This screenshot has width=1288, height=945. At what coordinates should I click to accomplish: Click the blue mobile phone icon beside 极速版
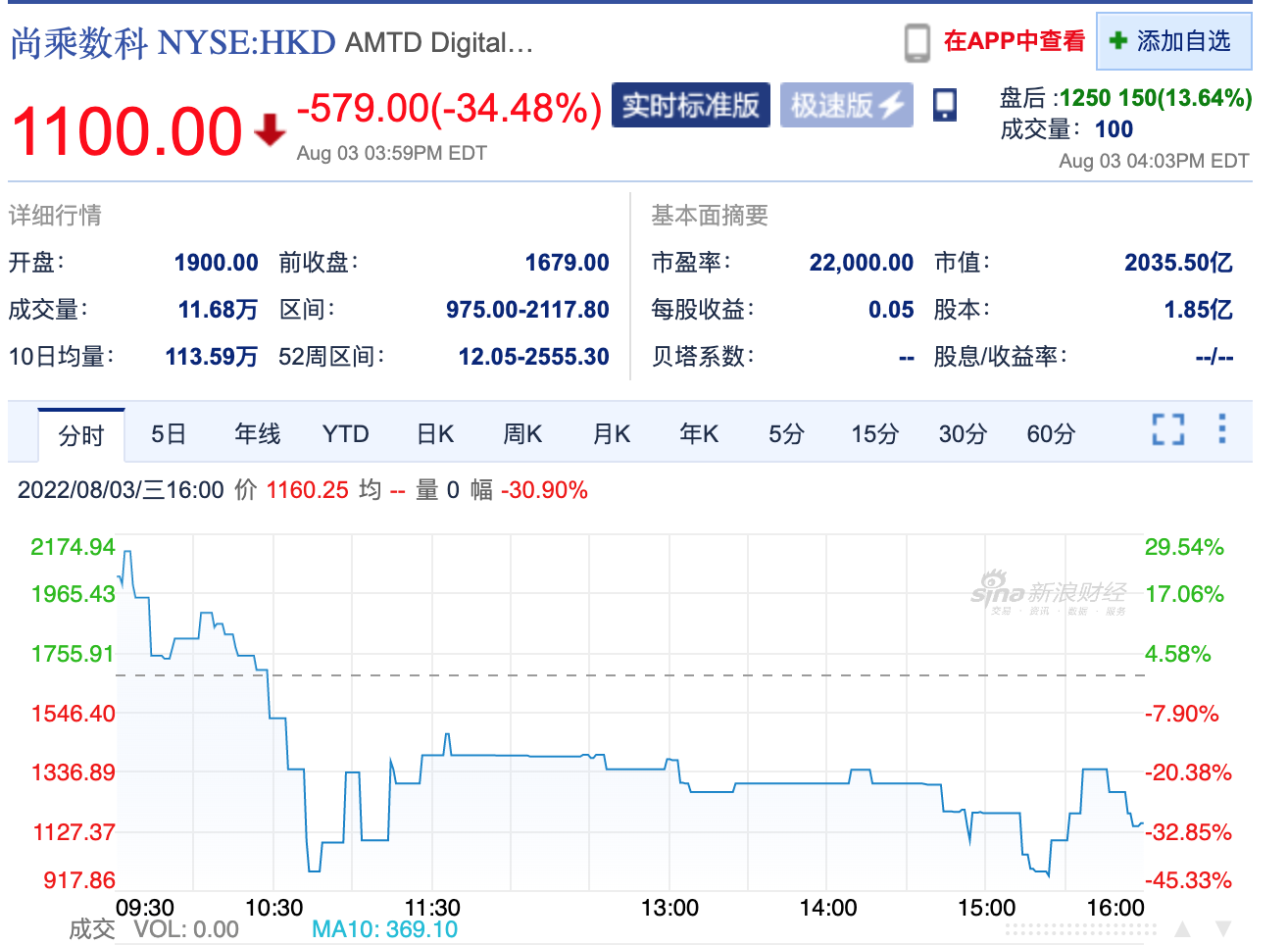(945, 105)
